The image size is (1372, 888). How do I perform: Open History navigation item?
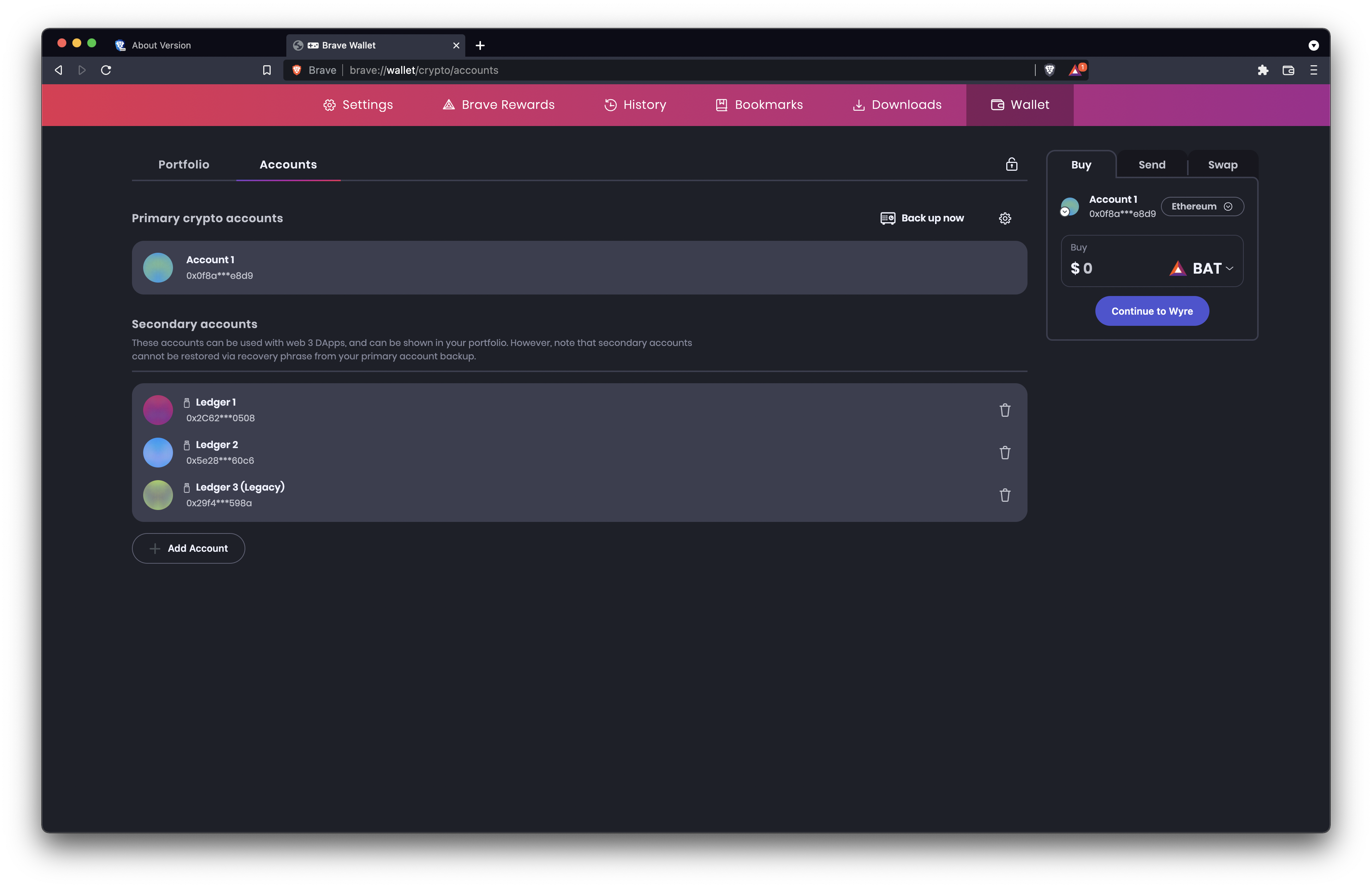(x=635, y=105)
